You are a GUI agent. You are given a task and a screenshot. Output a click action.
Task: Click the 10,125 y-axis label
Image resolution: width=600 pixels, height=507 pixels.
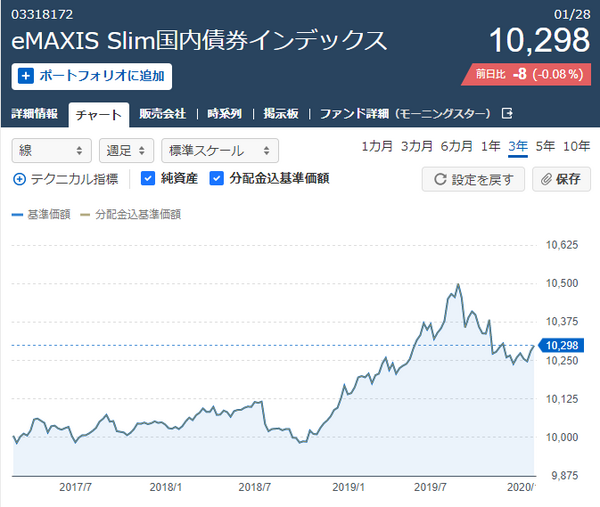click(x=562, y=399)
